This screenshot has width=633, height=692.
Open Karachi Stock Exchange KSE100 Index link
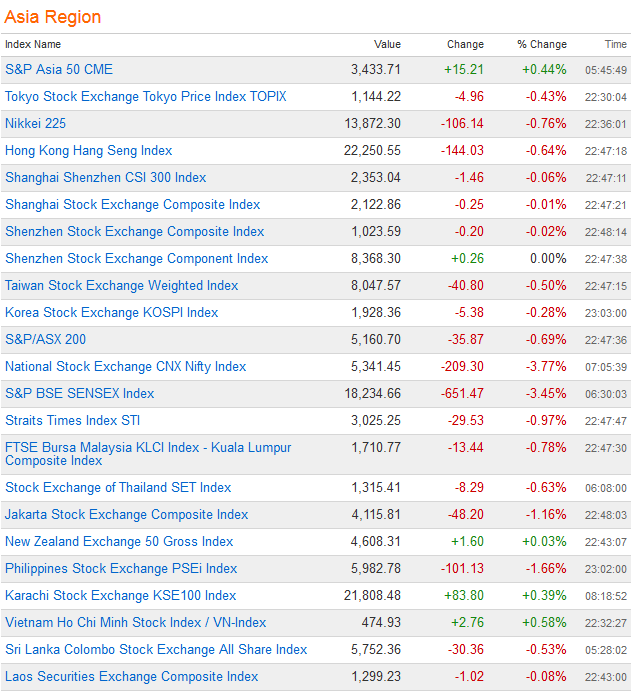[121, 595]
